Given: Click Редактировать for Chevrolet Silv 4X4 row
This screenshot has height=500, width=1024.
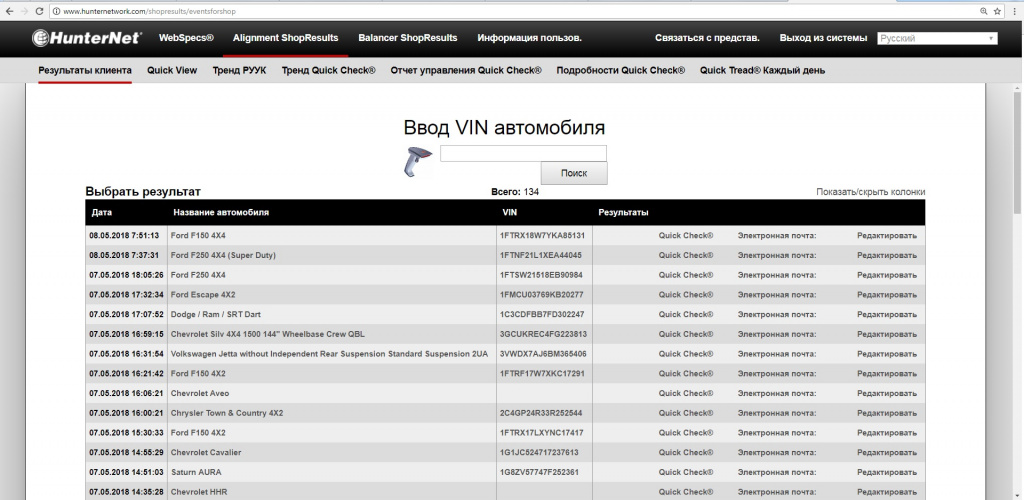Looking at the screenshot, I should 887,334.
